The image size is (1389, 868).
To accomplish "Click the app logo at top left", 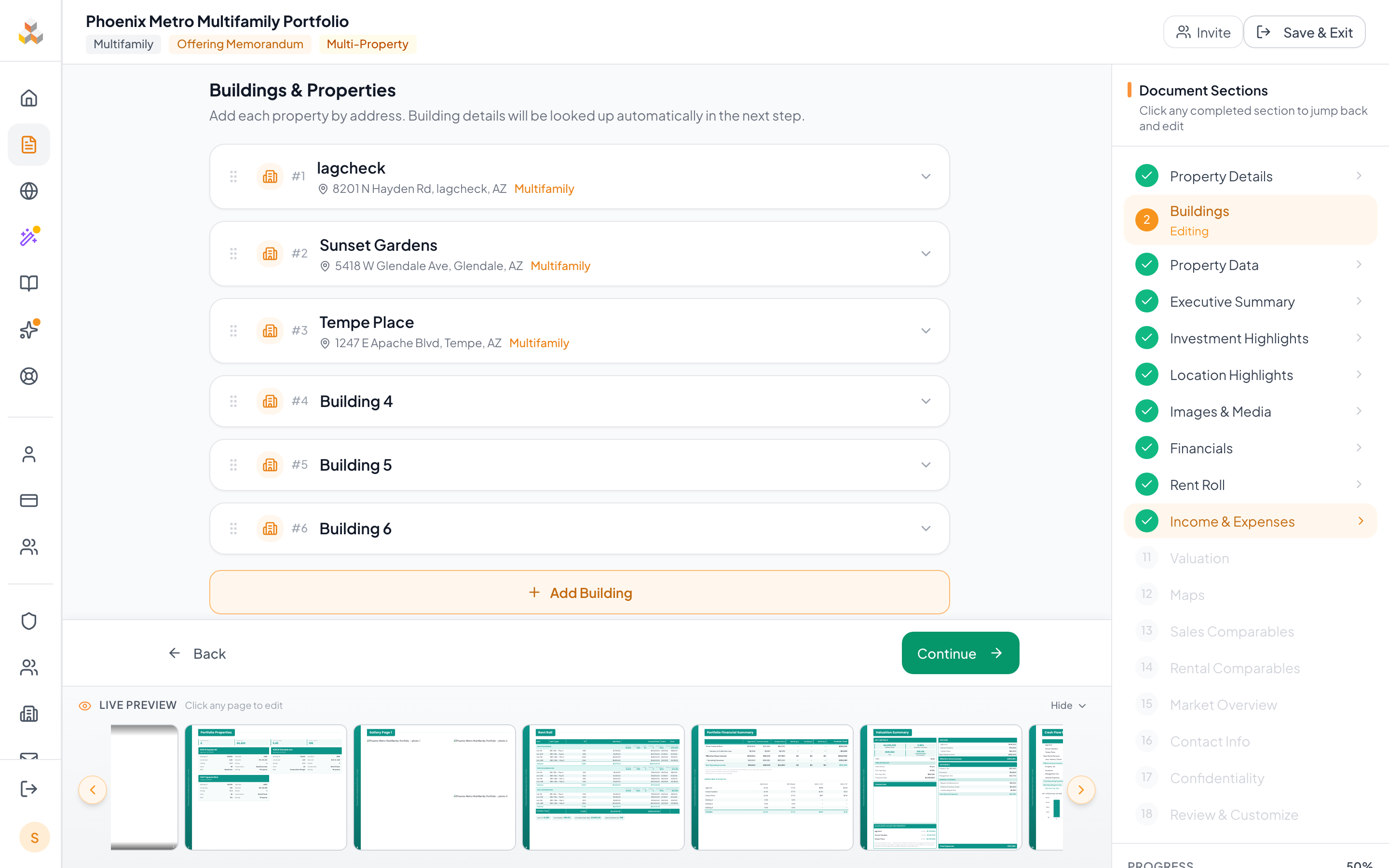I will [30, 32].
